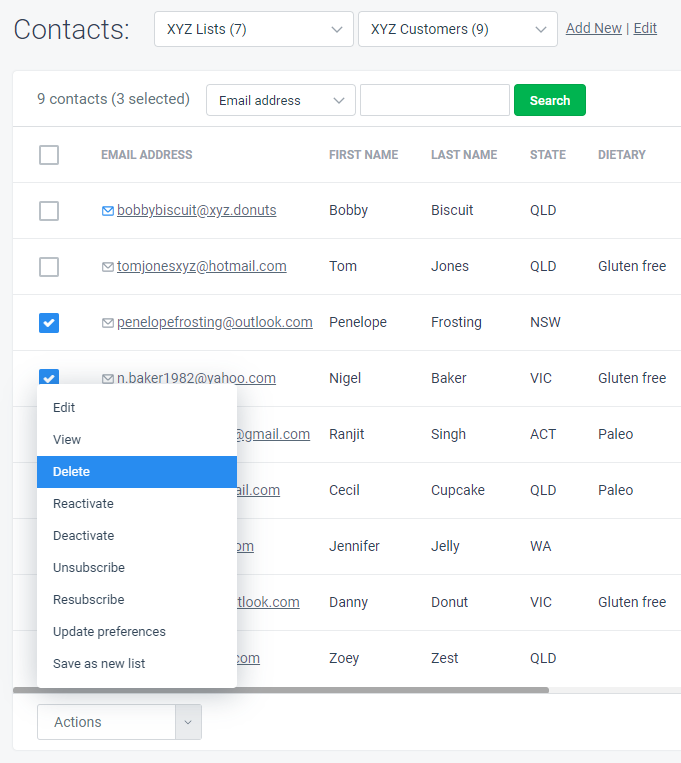This screenshot has height=763, width=681.
Task: Click the FIRST NAME column header
Action: (x=364, y=155)
